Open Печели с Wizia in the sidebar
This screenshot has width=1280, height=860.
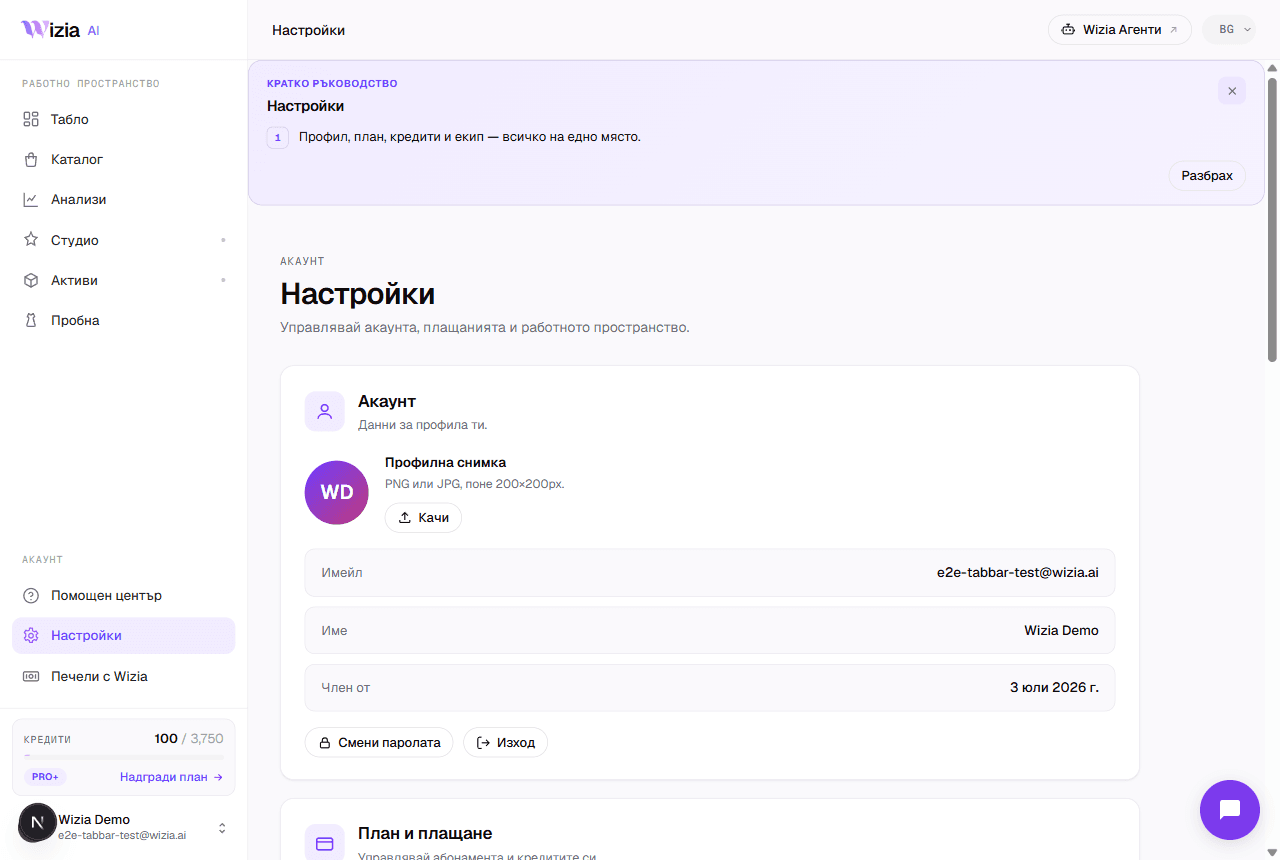[x=124, y=677]
